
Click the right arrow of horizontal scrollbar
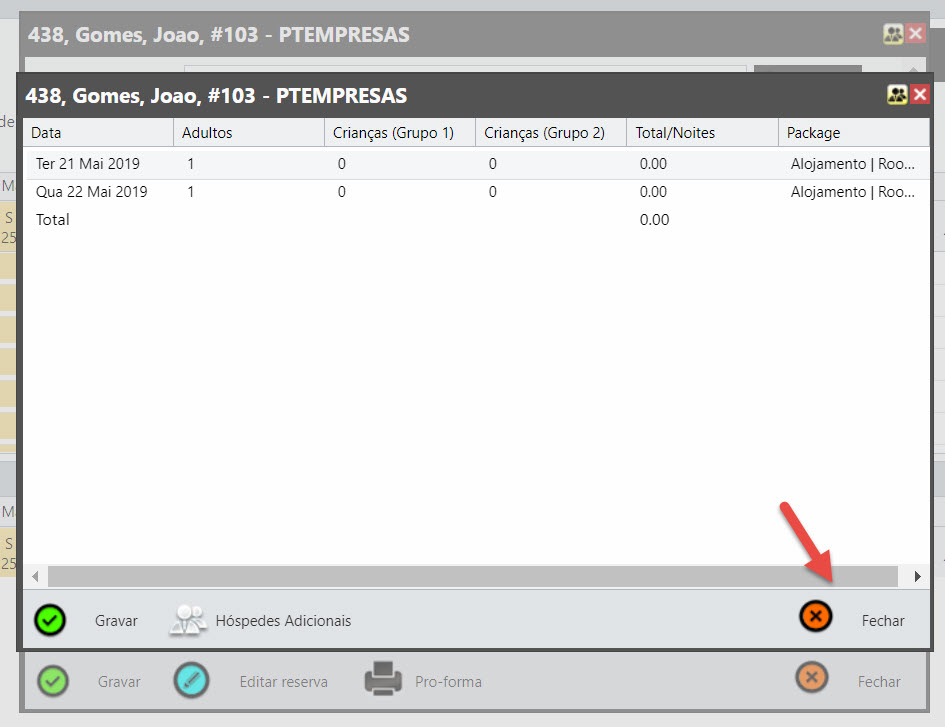coord(917,577)
